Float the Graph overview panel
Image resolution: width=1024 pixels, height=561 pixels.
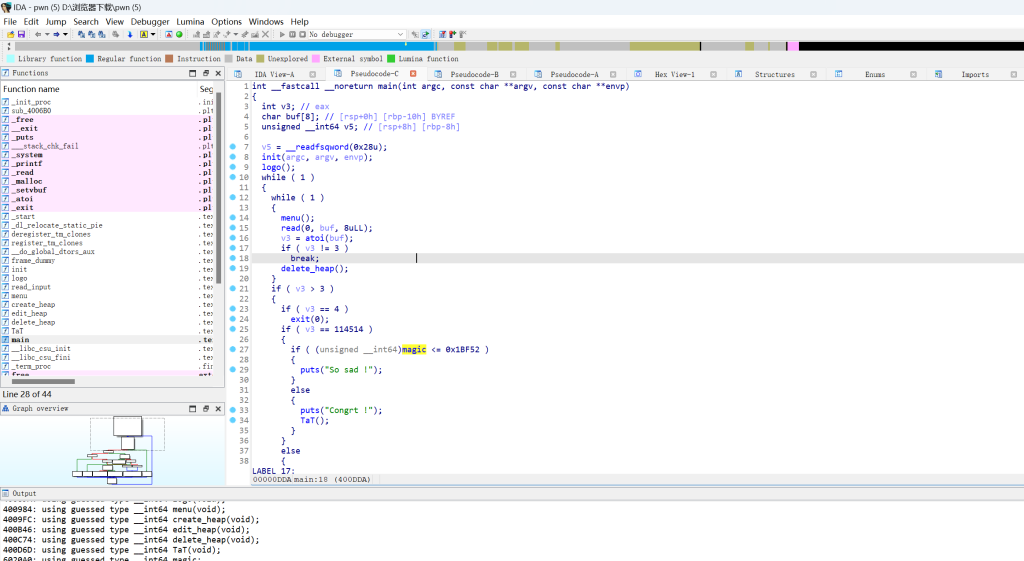coord(205,408)
